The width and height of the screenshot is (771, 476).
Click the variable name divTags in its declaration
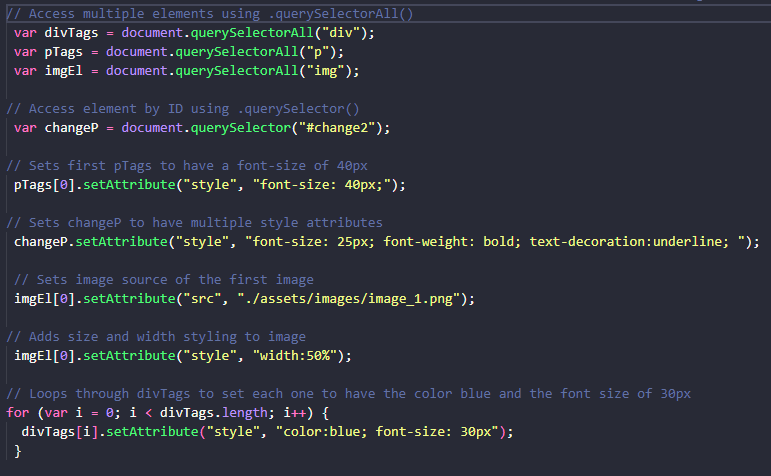71,33
